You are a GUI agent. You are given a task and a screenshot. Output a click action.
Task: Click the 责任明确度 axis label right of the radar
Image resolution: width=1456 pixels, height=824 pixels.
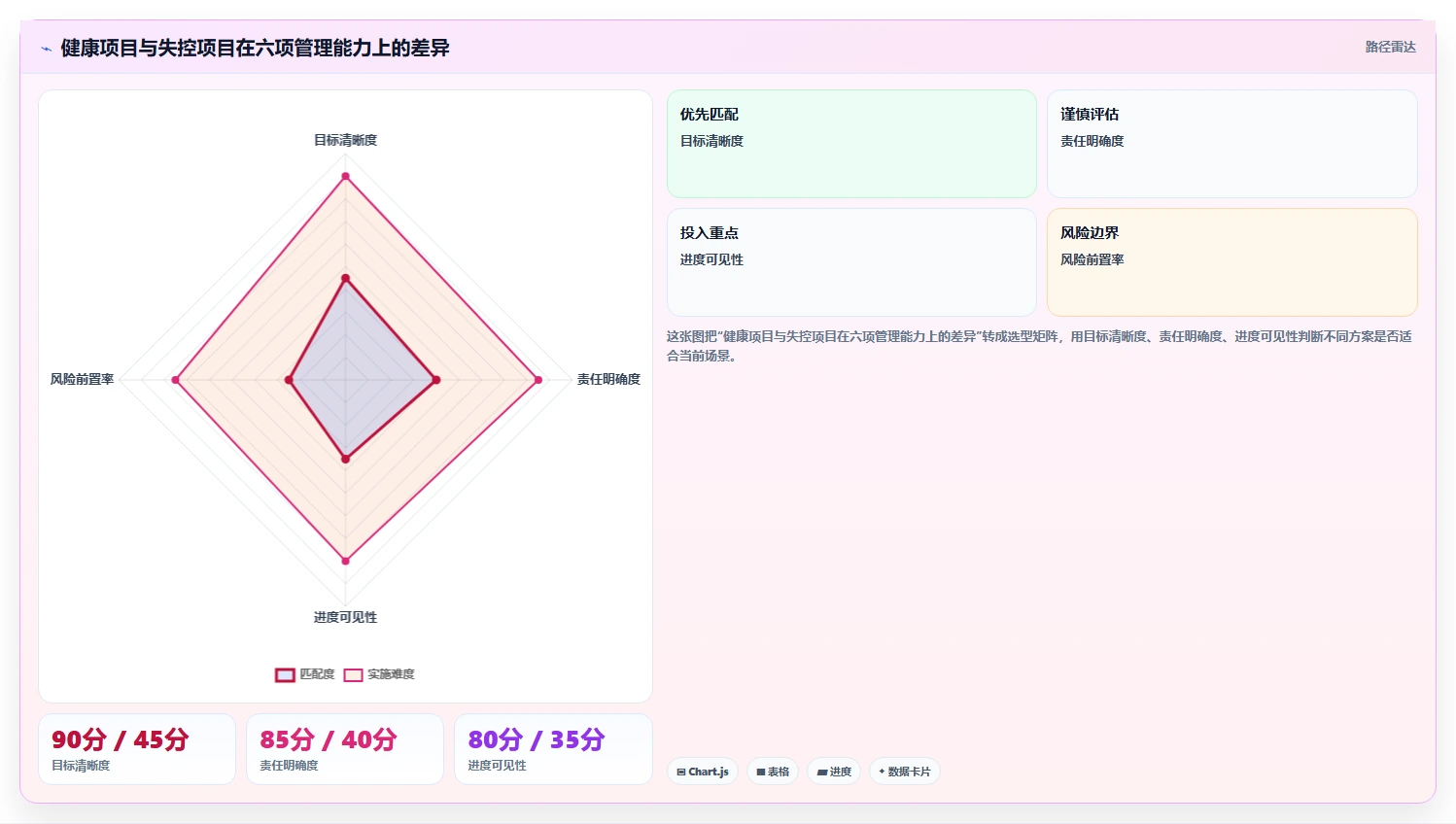[x=608, y=379]
